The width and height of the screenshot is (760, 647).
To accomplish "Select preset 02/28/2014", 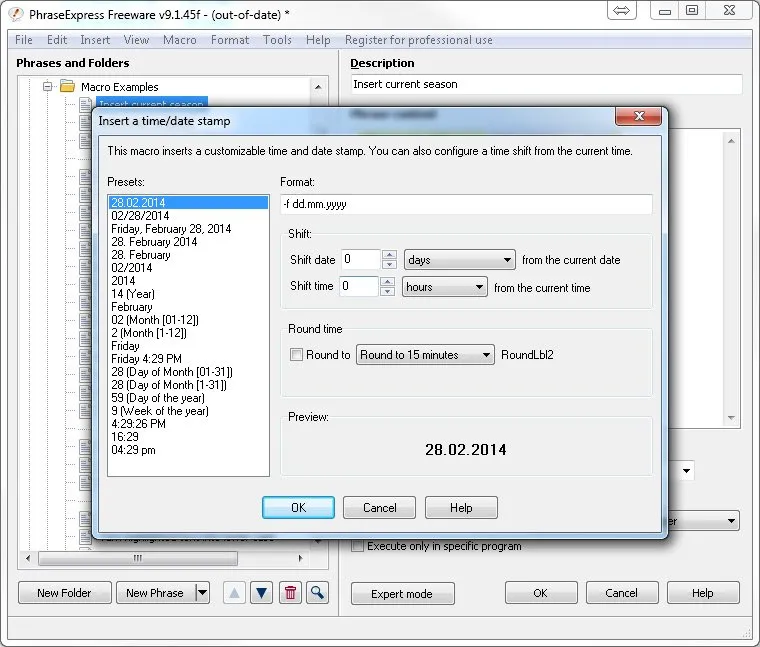I will tap(188, 216).
